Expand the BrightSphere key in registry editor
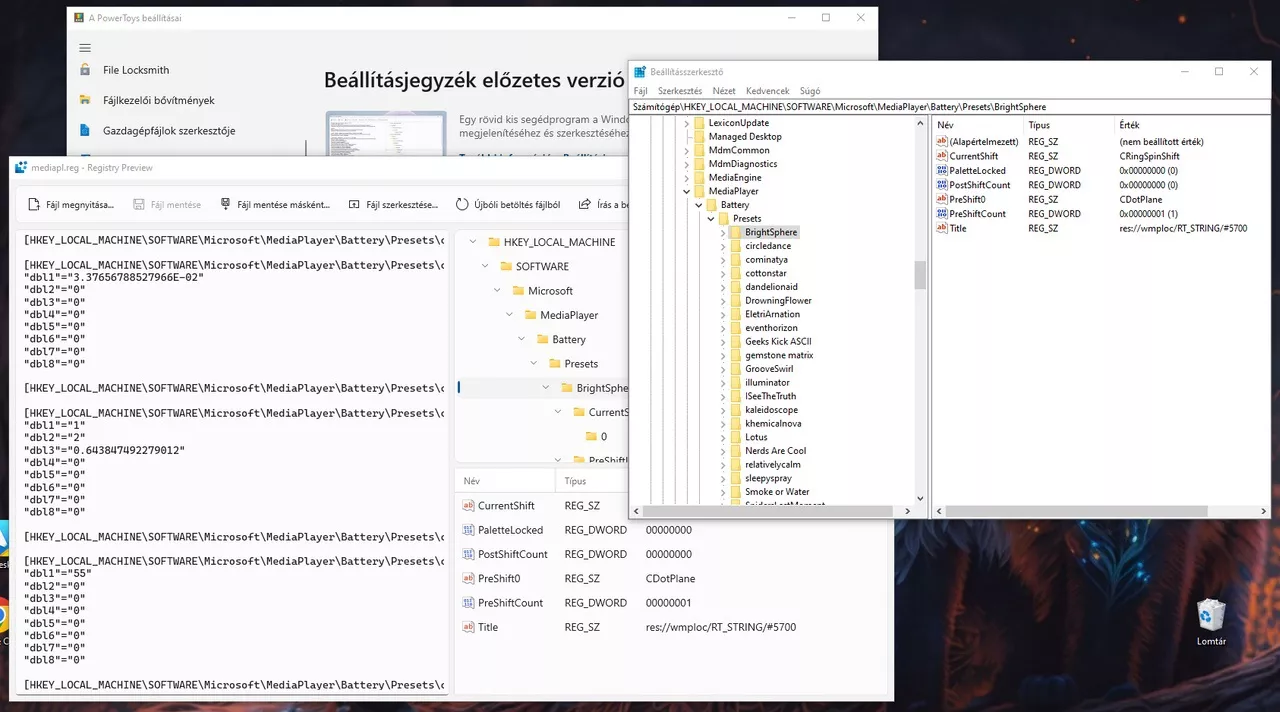 pyautogui.click(x=723, y=232)
